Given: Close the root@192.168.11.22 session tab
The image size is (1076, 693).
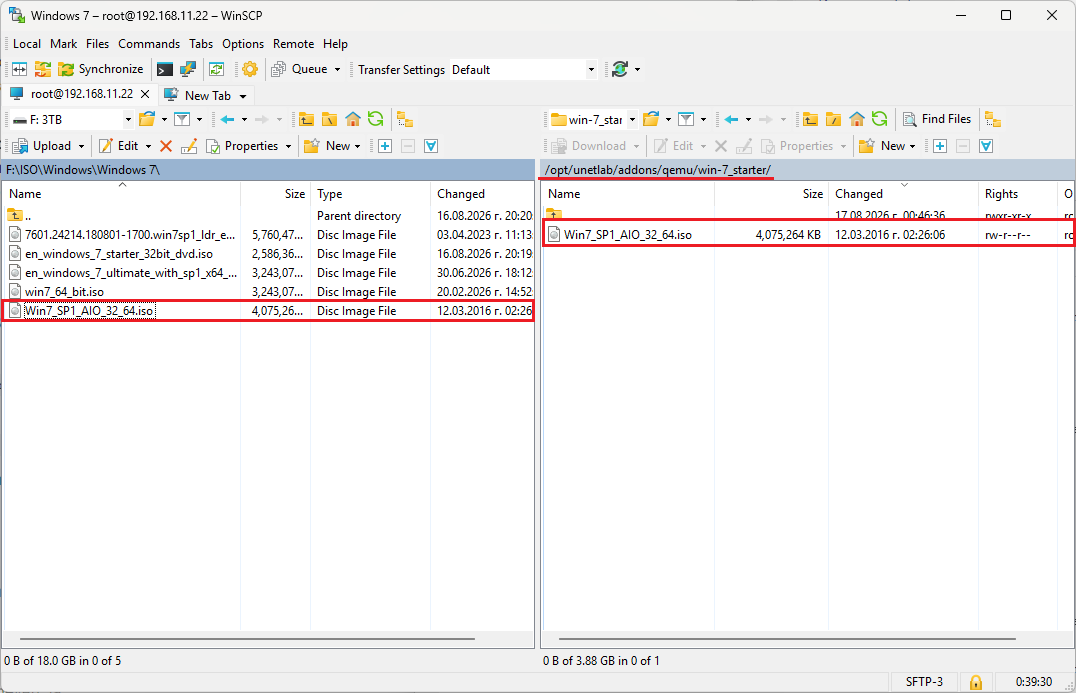Looking at the screenshot, I should click(x=145, y=94).
